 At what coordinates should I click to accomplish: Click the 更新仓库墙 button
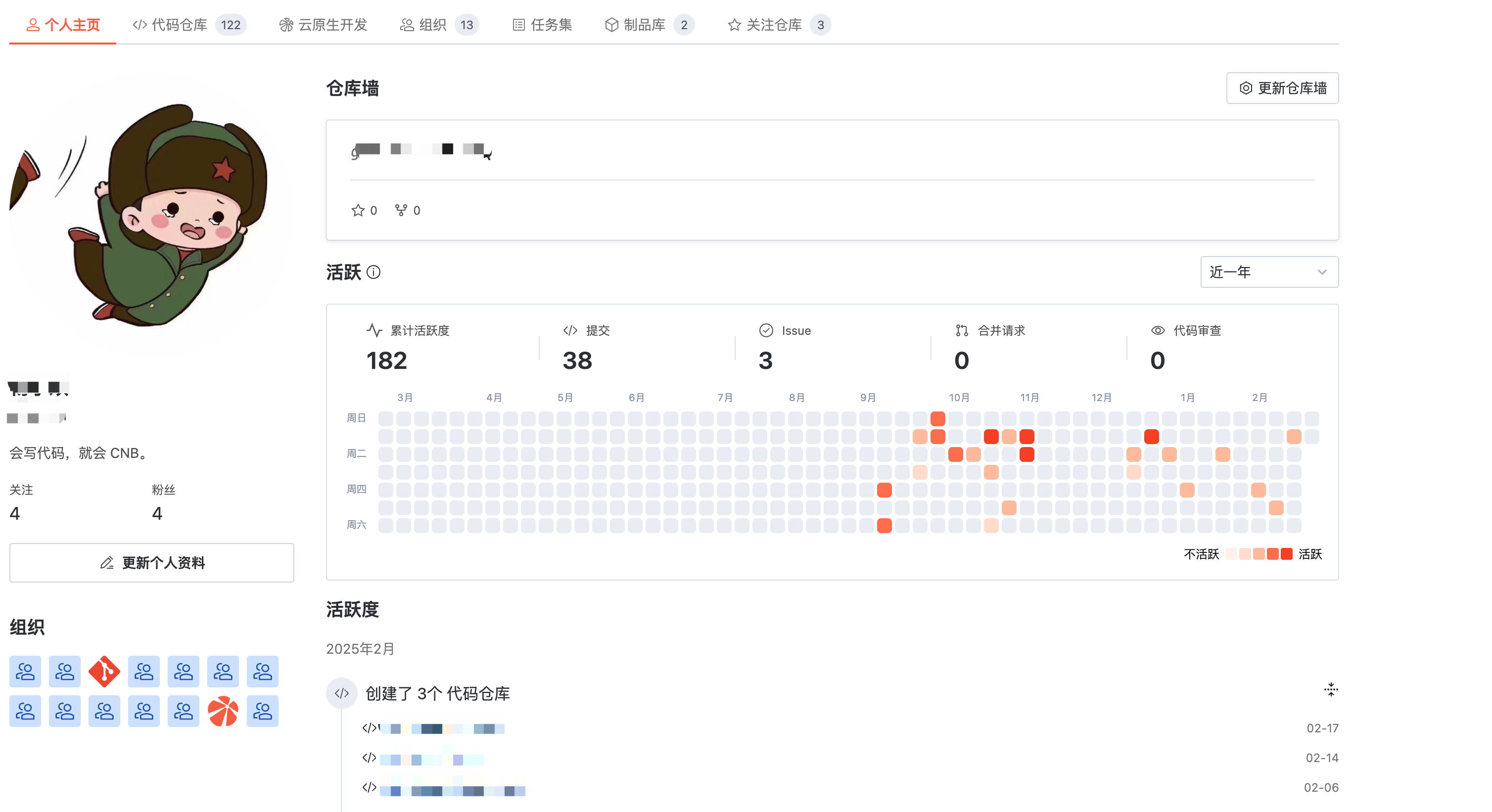click(1282, 88)
